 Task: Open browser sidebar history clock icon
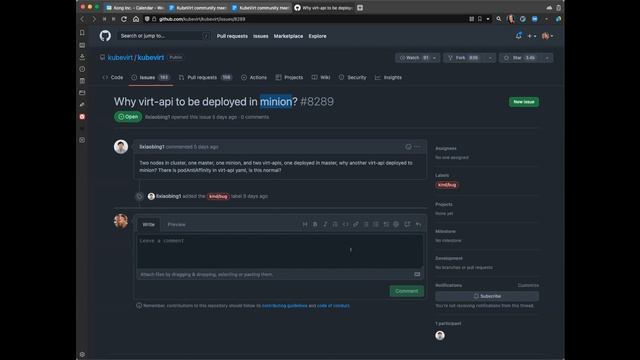pos(82,69)
